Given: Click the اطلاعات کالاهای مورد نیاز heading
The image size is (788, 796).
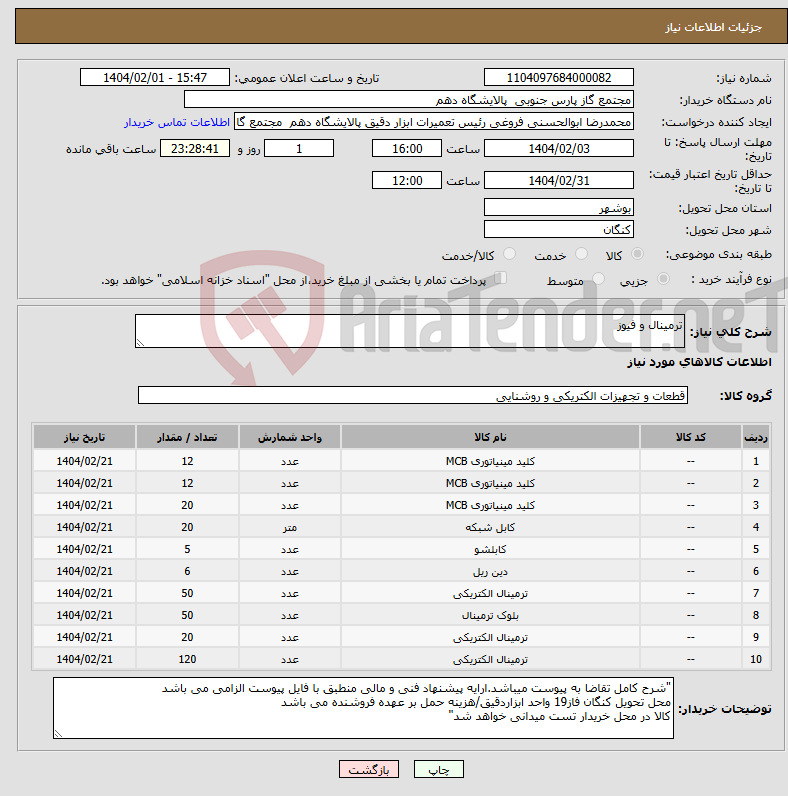Looking at the screenshot, I should coord(699,362).
